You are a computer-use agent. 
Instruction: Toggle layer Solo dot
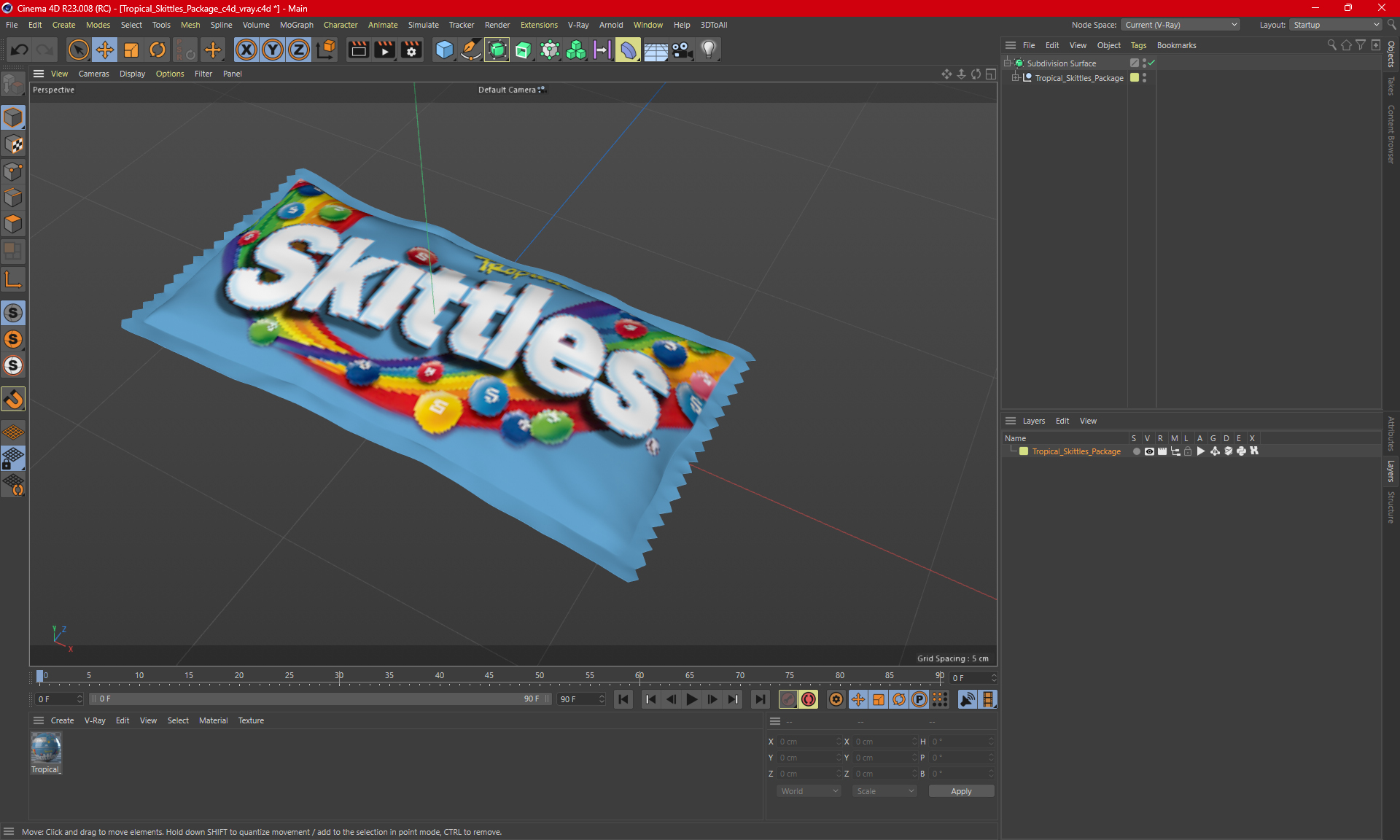pos(1136,451)
